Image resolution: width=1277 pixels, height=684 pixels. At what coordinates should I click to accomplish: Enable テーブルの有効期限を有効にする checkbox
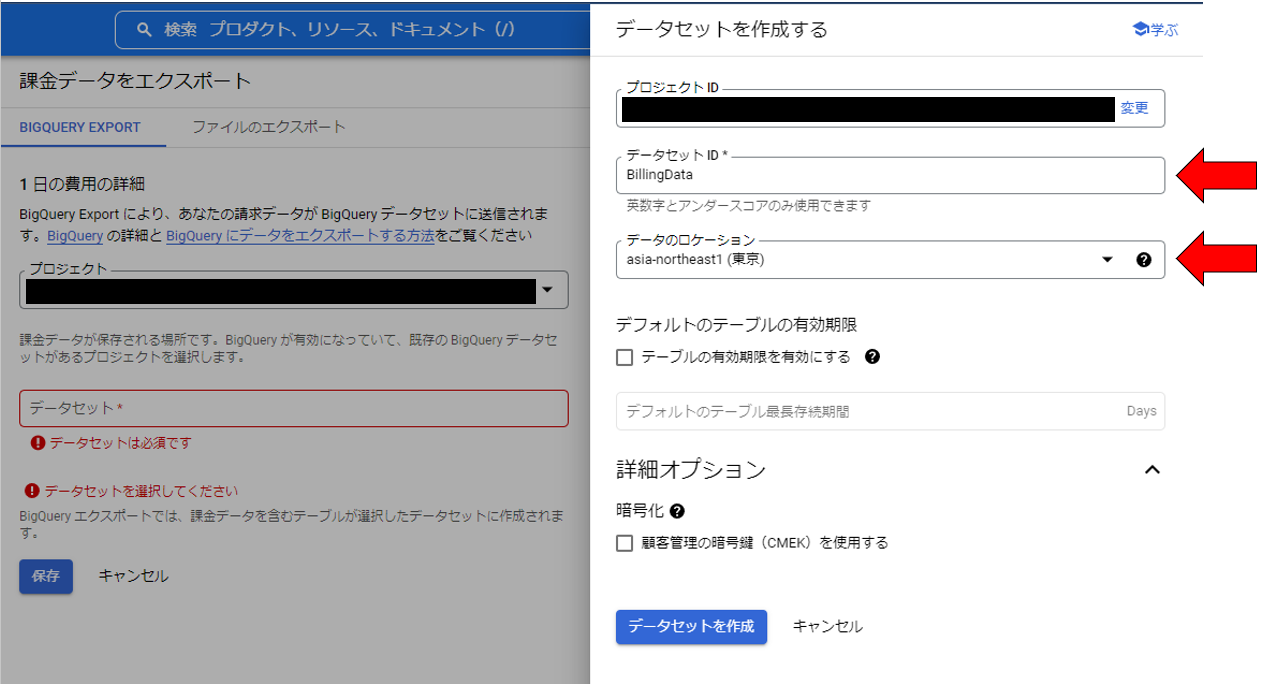click(625, 357)
